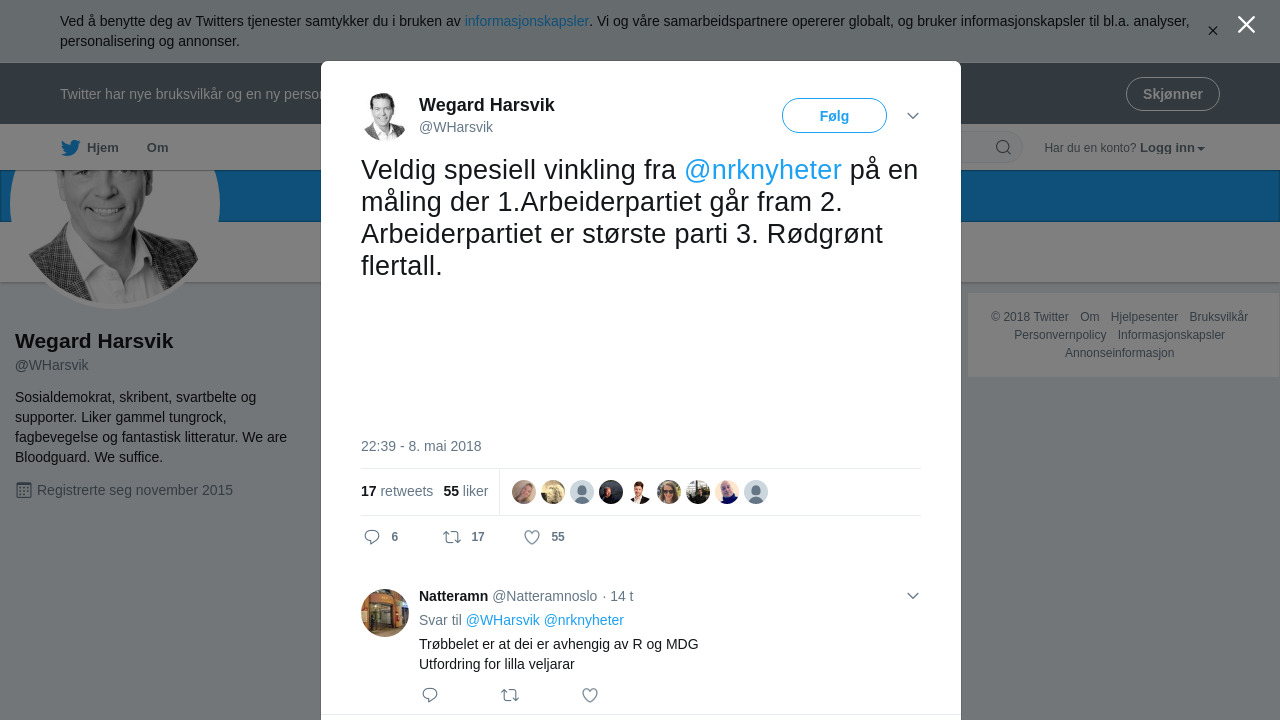The height and width of the screenshot is (720, 1280).
Task: Click the Skjønner button
Action: [x=1173, y=94]
